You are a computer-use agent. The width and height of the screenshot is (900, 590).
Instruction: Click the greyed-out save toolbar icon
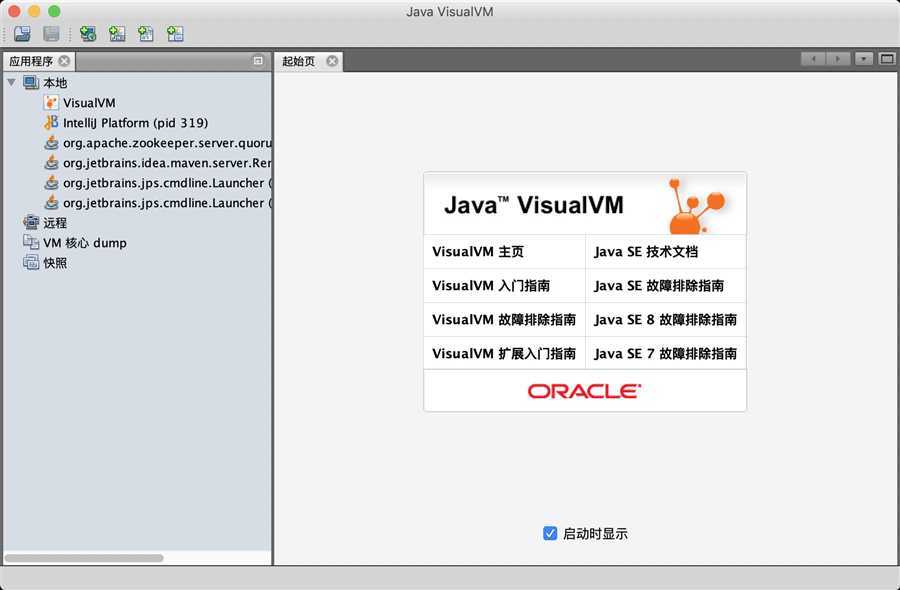[51, 34]
